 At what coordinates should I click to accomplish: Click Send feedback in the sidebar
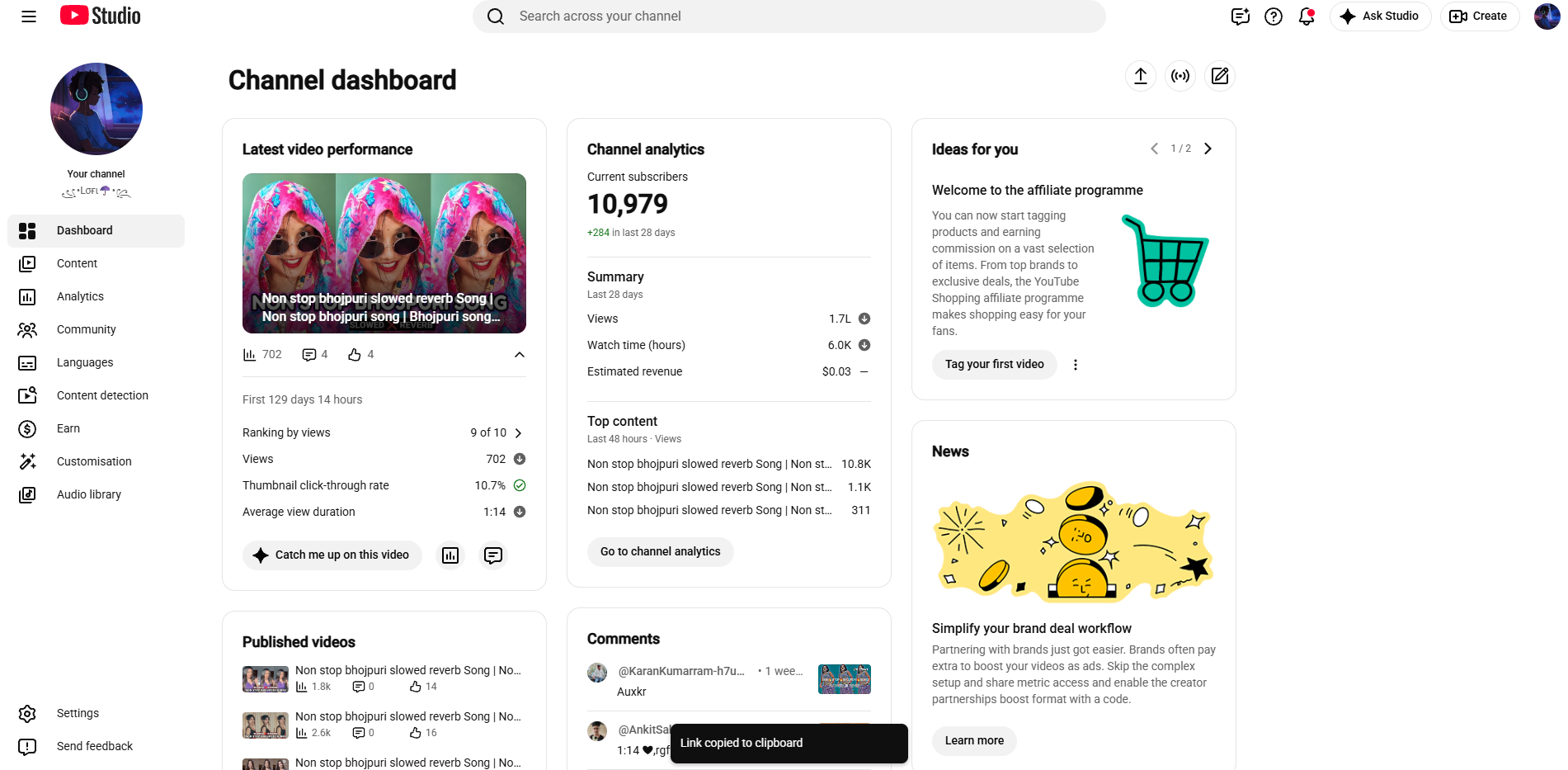pyautogui.click(x=96, y=747)
